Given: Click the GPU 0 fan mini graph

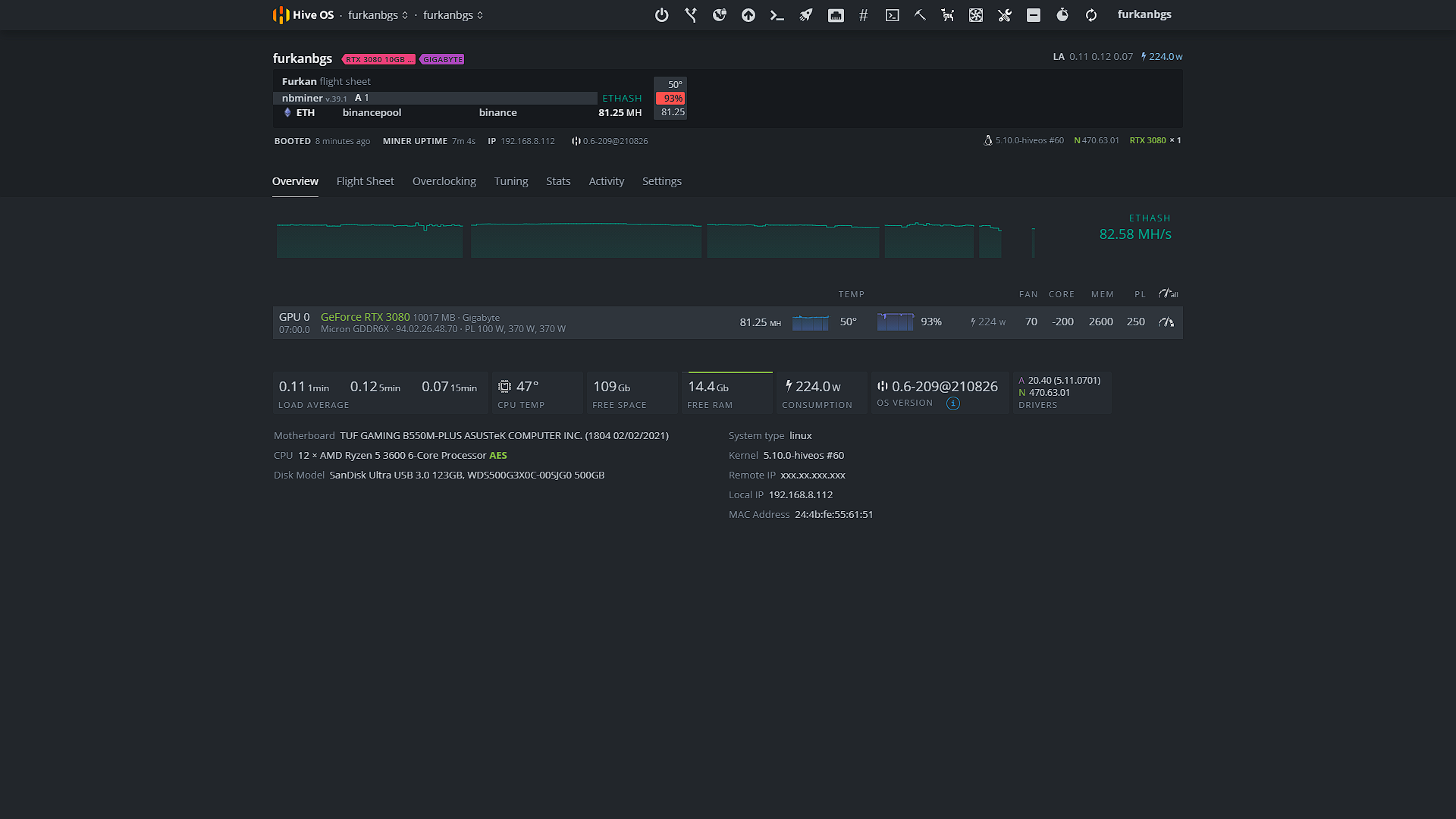Looking at the screenshot, I should (896, 322).
